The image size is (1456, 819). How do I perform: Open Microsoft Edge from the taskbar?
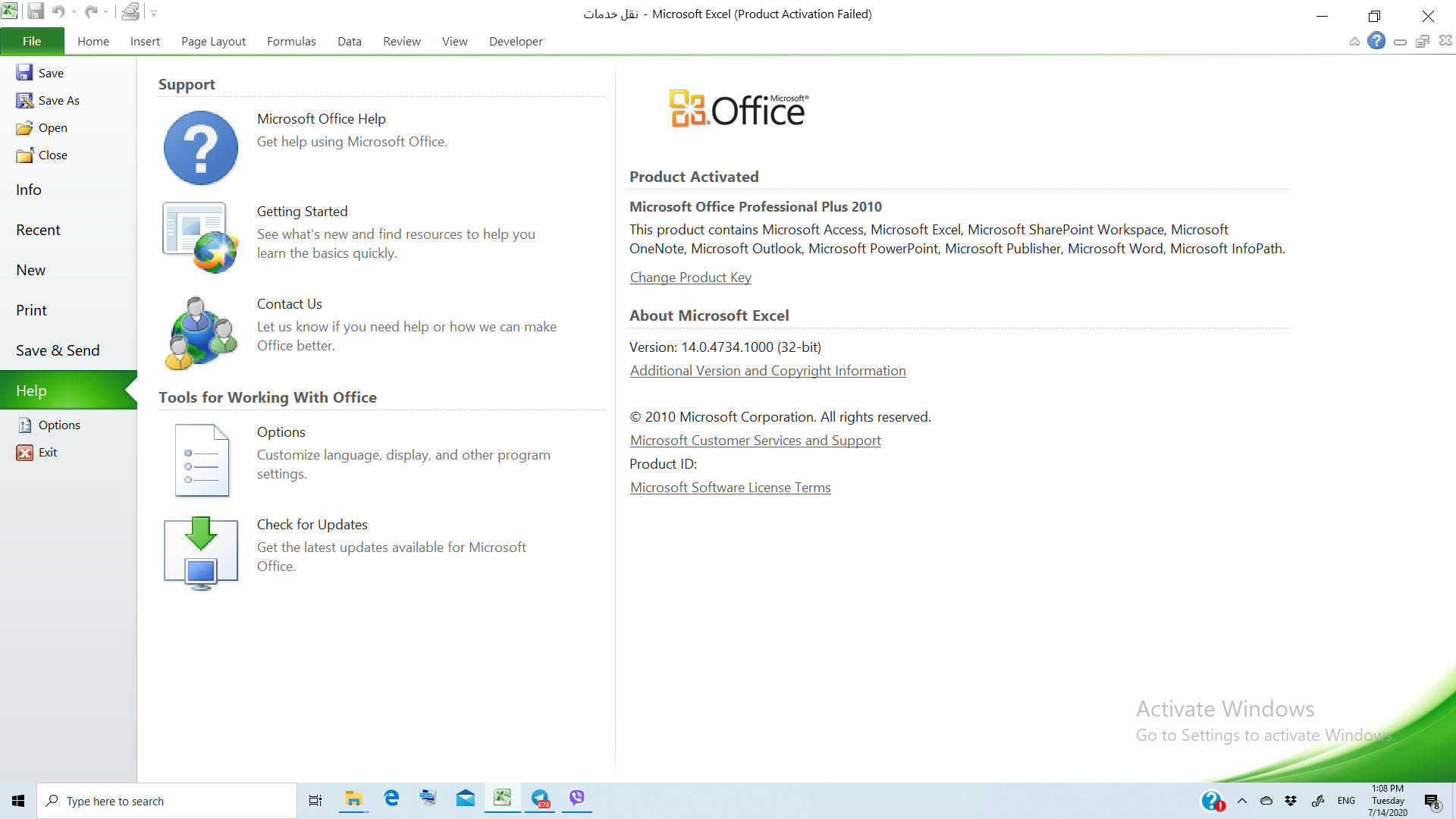[x=391, y=799]
